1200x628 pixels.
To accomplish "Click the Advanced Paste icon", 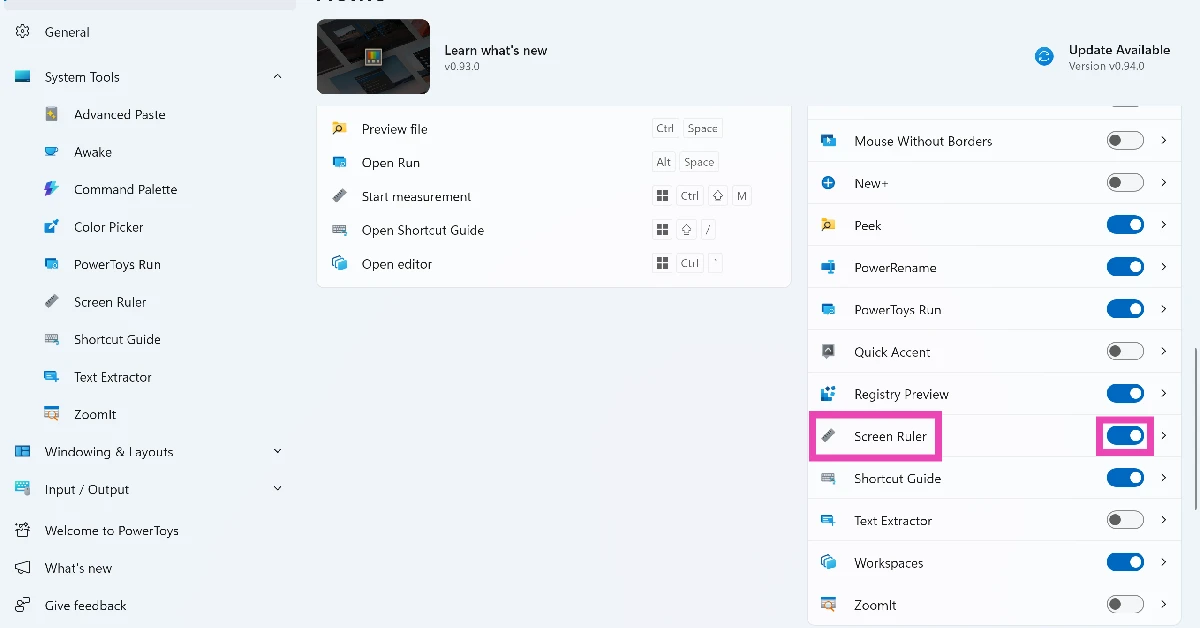I will [52, 114].
